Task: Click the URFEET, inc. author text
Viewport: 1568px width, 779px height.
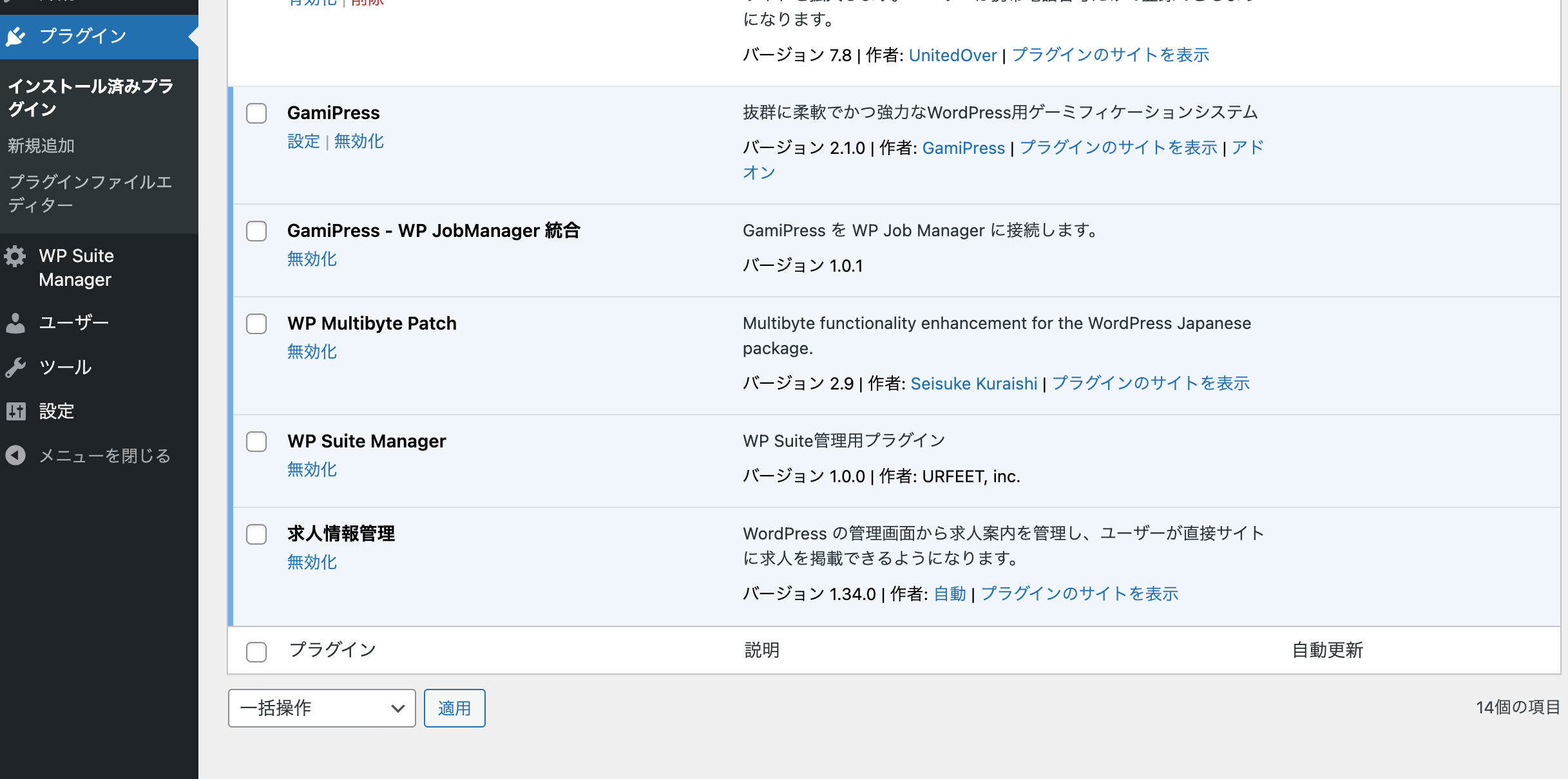Action: (971, 476)
